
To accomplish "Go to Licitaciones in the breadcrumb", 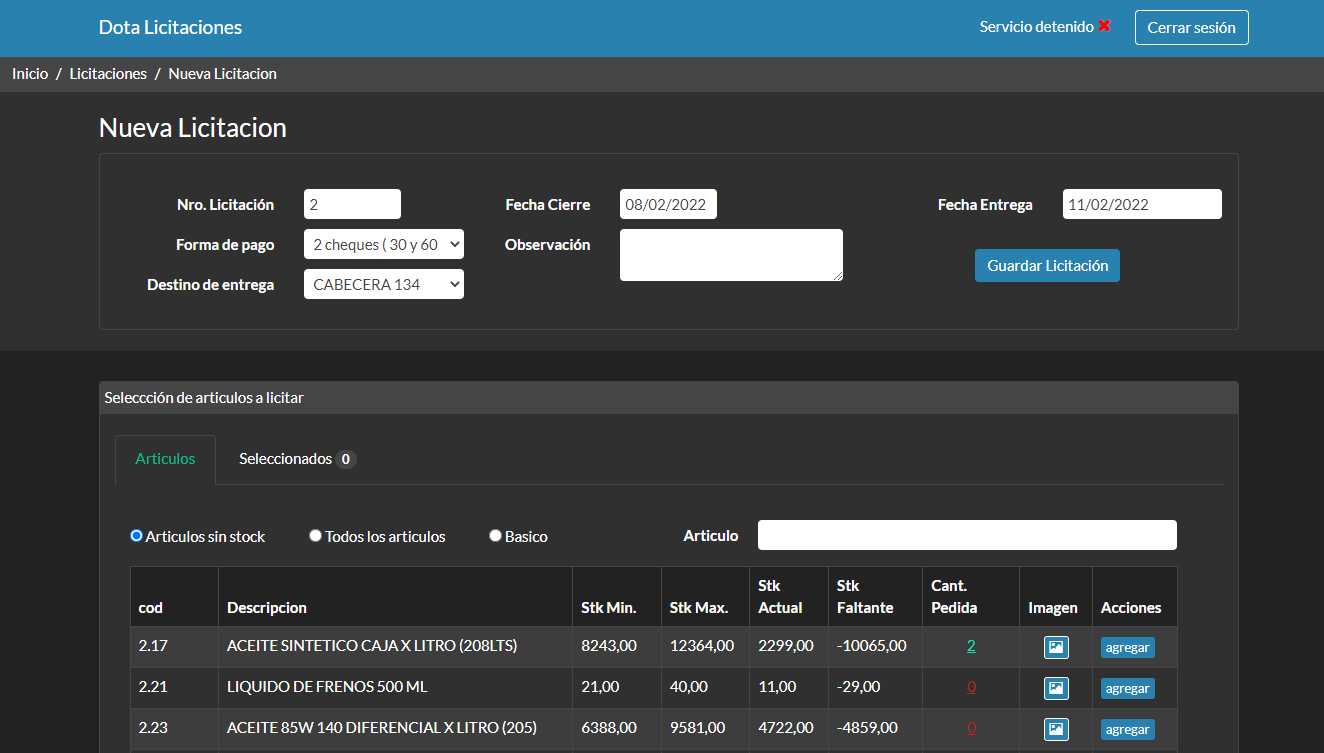I will point(108,74).
